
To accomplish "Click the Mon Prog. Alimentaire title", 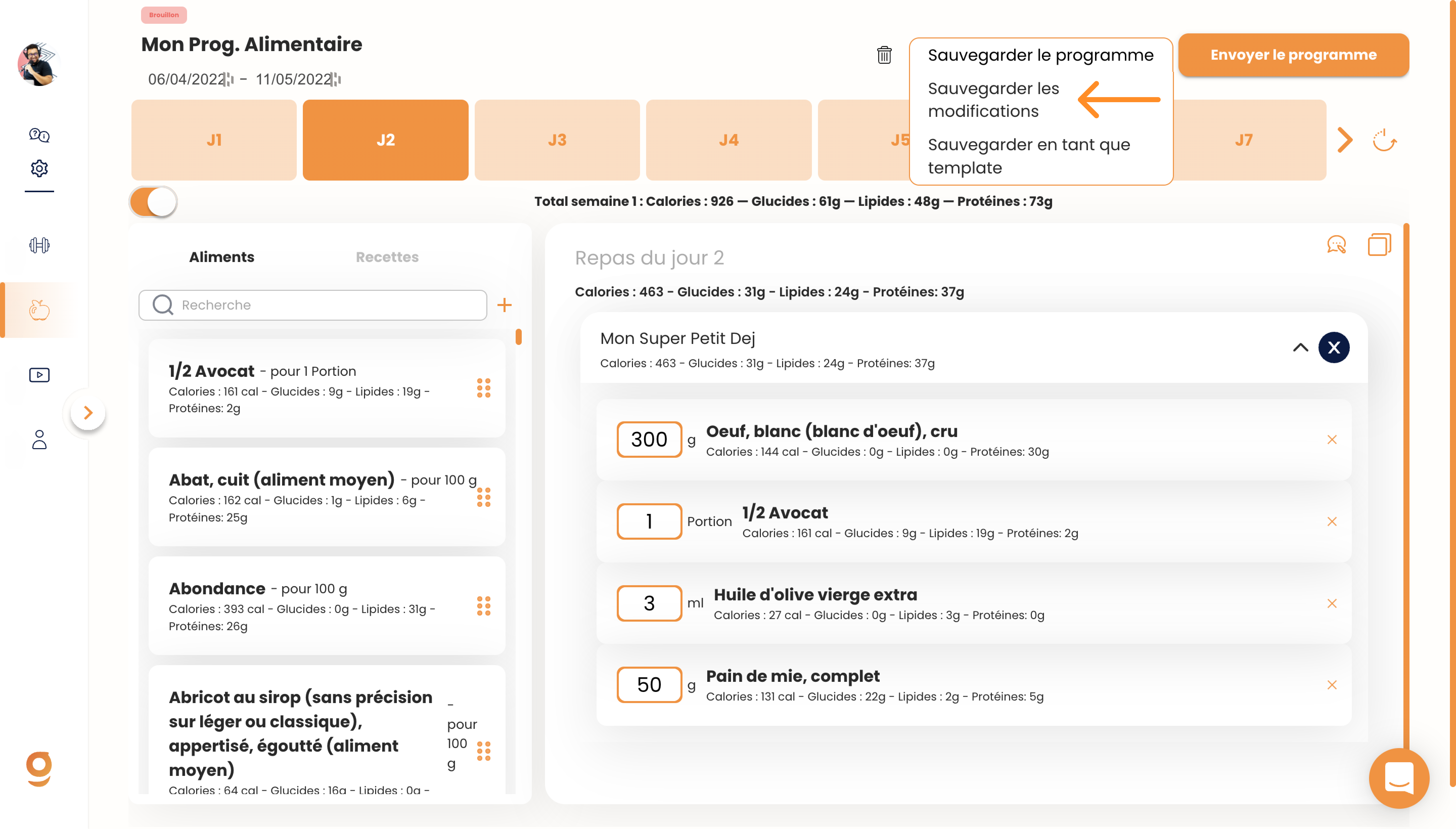I will (252, 45).
